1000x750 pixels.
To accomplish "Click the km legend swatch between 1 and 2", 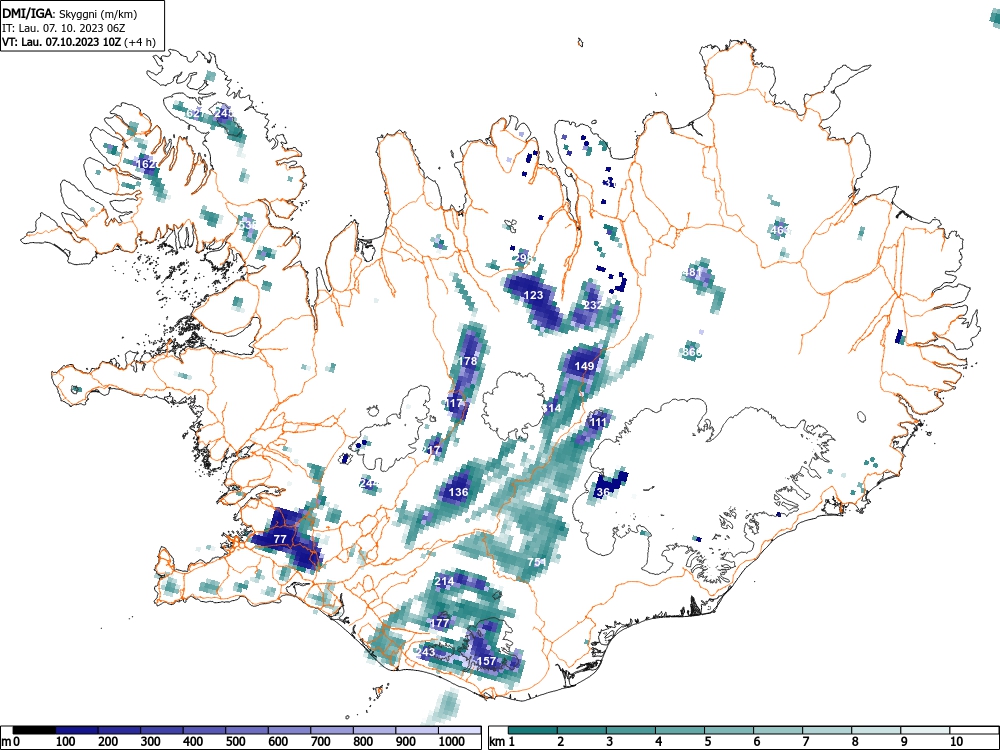I will [x=533, y=730].
